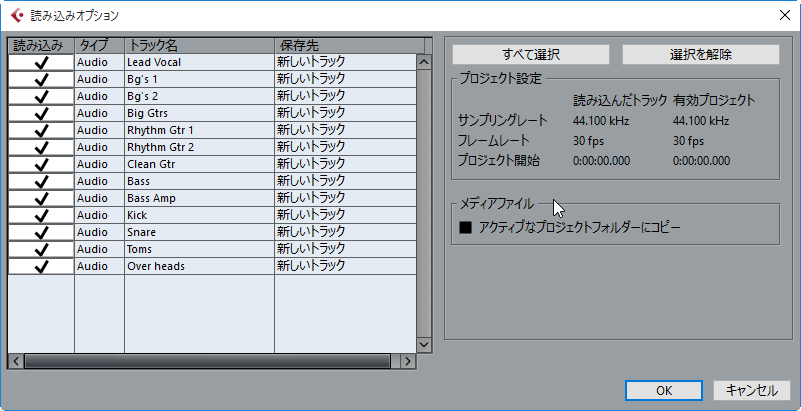The height and width of the screenshot is (411, 801).
Task: Open 保存先 for Rhythm Gtr 2
Action: (345, 147)
